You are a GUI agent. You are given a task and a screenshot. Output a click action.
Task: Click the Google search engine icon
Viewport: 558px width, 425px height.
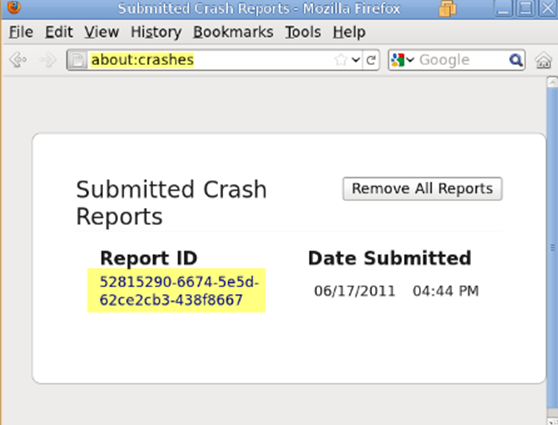[398, 60]
